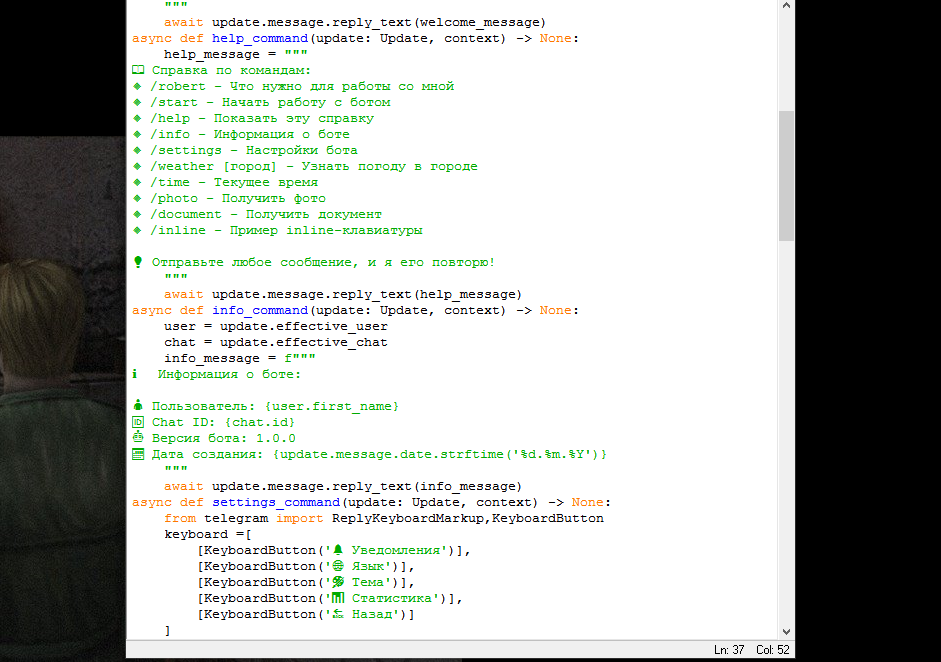The image size is (941, 662).
Task: Click the info emoji before "Информация о боте"
Action: tap(135, 374)
